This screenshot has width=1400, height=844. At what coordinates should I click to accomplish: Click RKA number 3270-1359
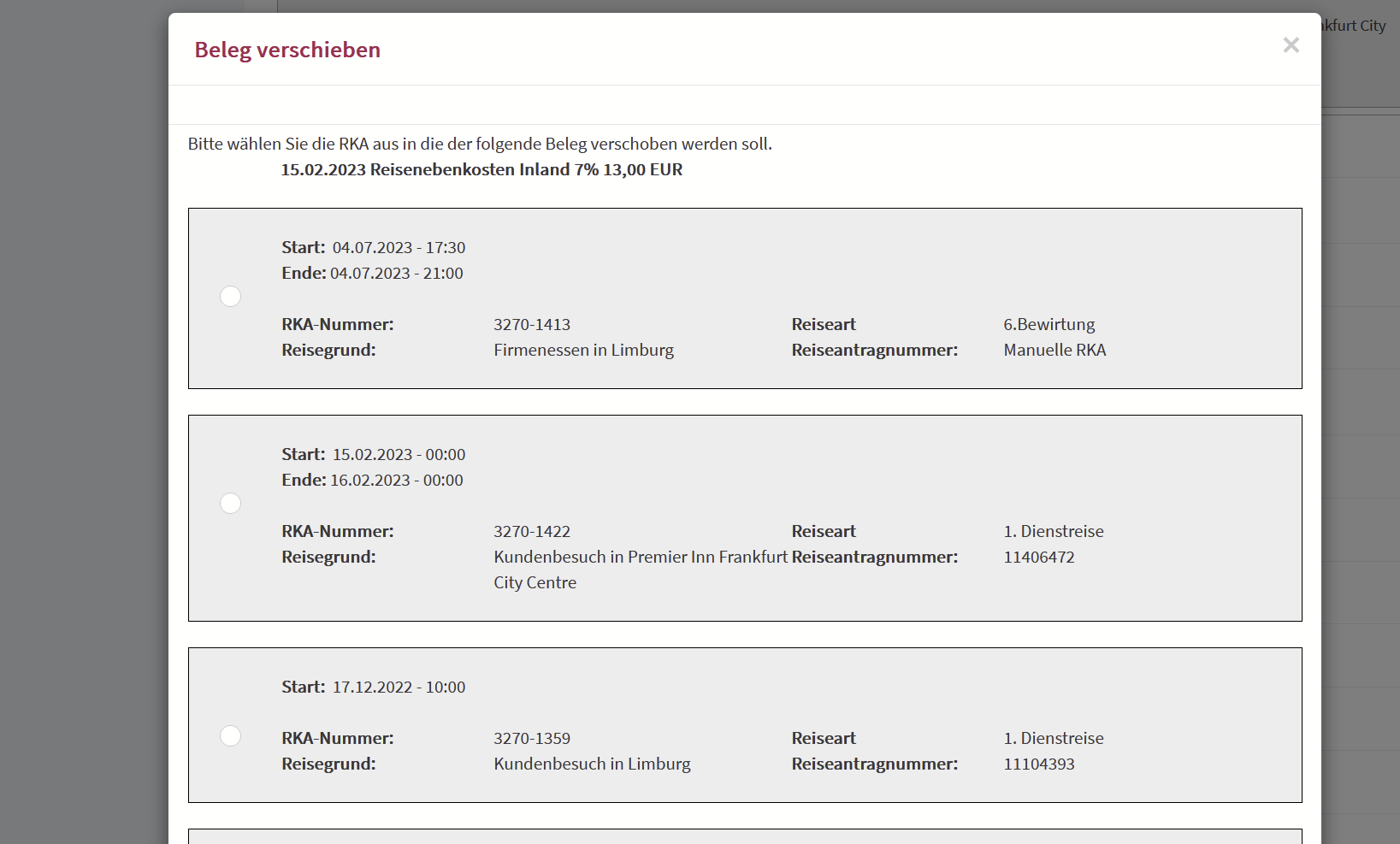pos(532,739)
